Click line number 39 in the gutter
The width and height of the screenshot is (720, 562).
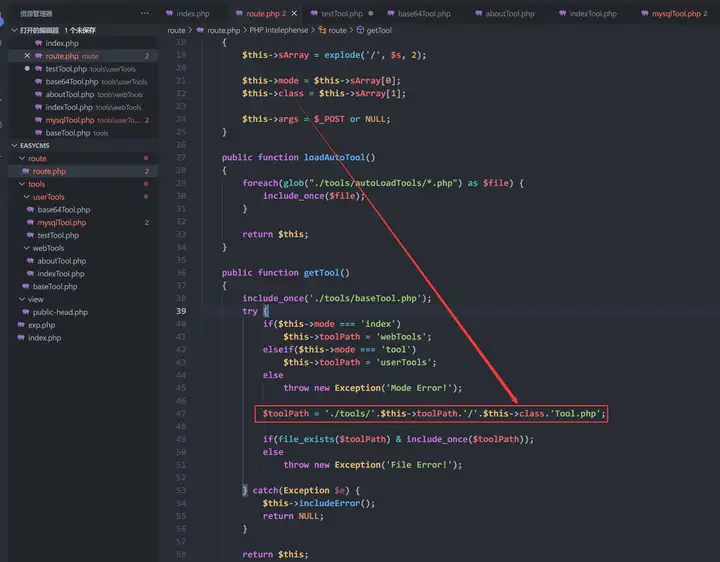tap(181, 311)
